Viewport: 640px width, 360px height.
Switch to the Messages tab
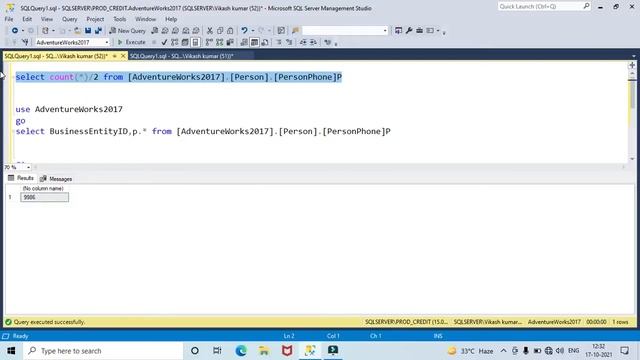click(56, 179)
